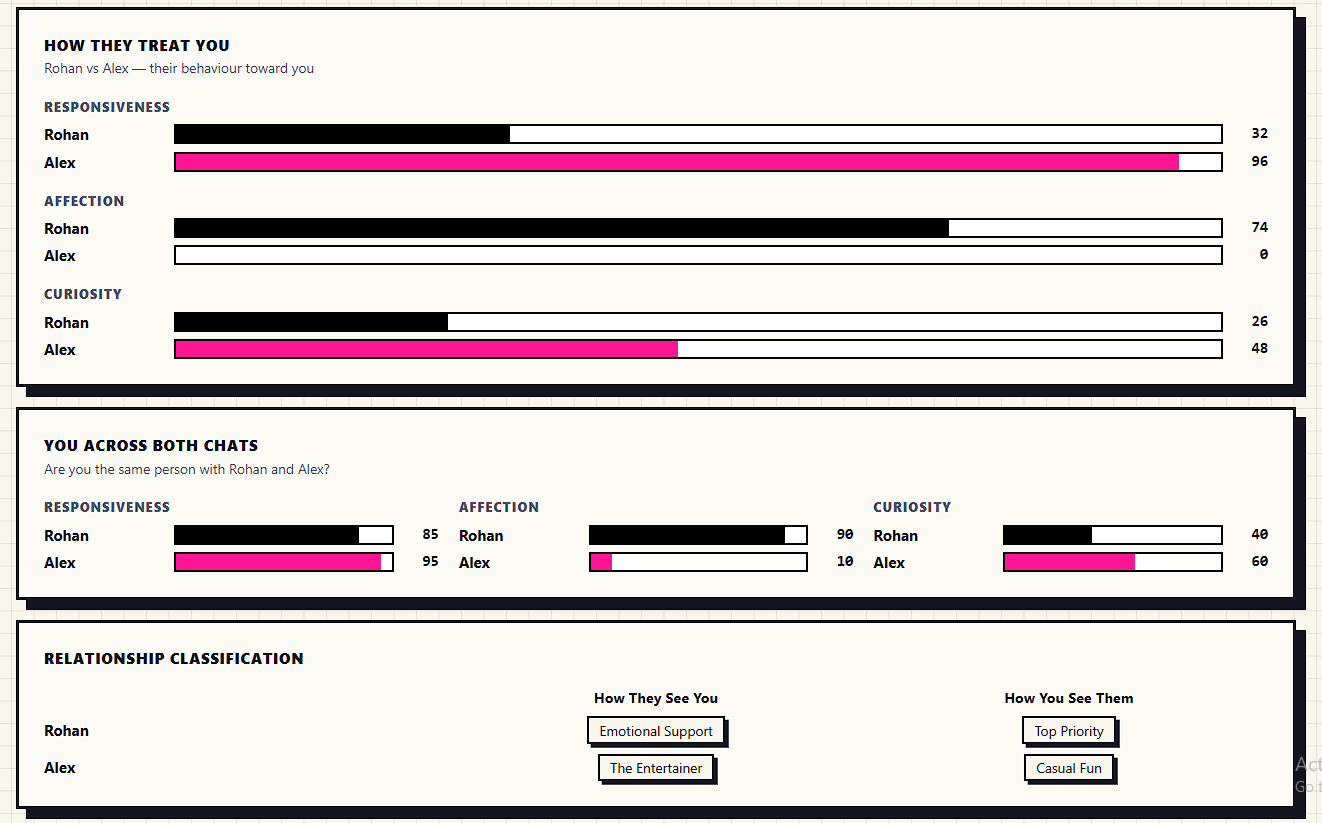Click Rohan's Affection bar showing 90 across both chats
The image size is (1322, 823).
(698, 534)
